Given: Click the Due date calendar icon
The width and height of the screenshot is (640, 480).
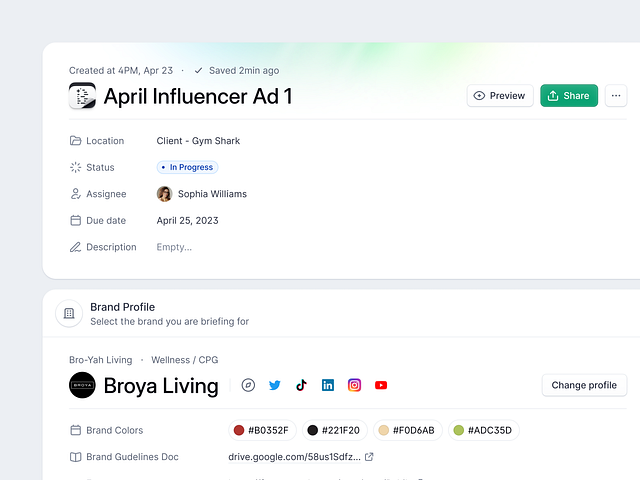Looking at the screenshot, I should coord(76,220).
